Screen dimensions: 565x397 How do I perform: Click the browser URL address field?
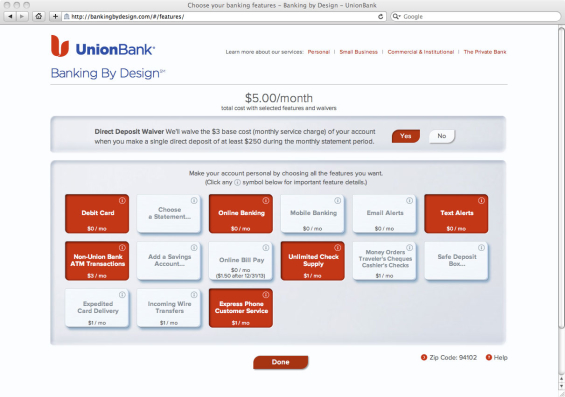pos(223,17)
